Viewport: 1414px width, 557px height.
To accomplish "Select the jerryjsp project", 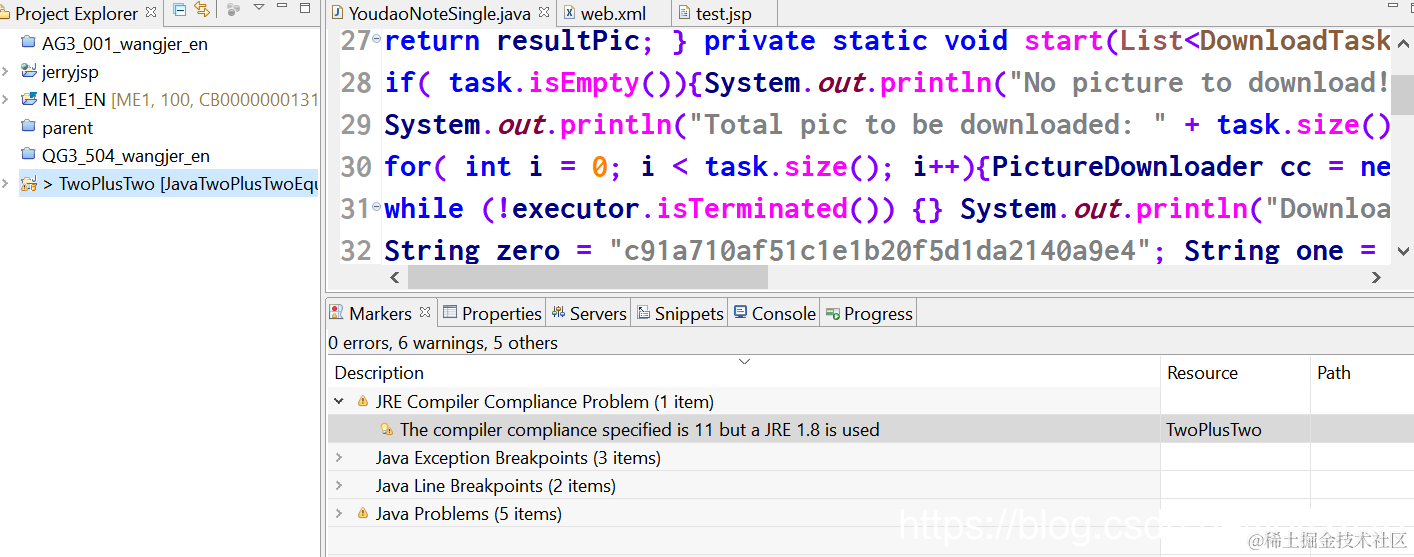I will click(x=70, y=72).
